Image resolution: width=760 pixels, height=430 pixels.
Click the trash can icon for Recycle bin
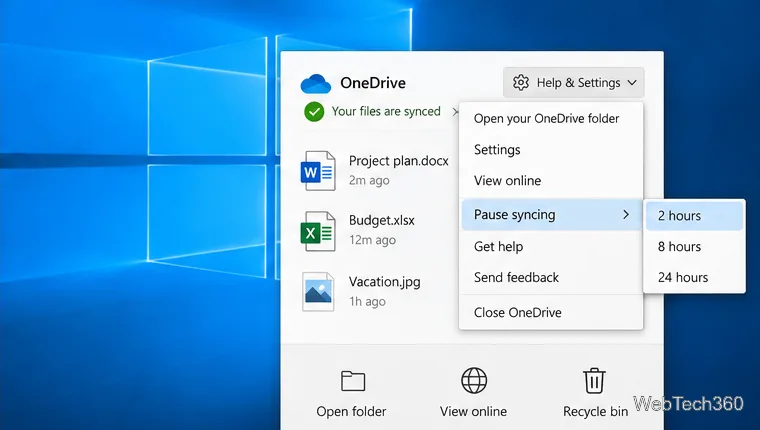pyautogui.click(x=594, y=381)
